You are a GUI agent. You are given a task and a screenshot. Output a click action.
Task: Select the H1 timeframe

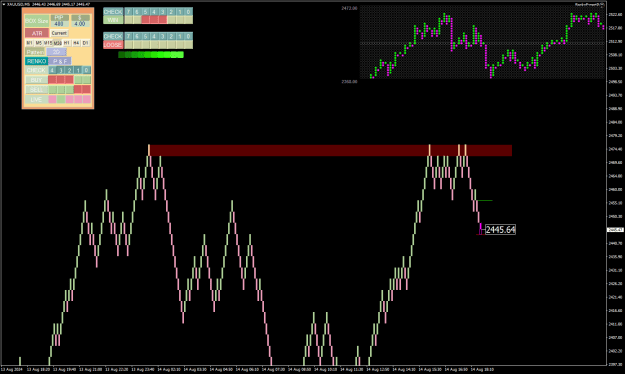pyautogui.click(x=67, y=43)
